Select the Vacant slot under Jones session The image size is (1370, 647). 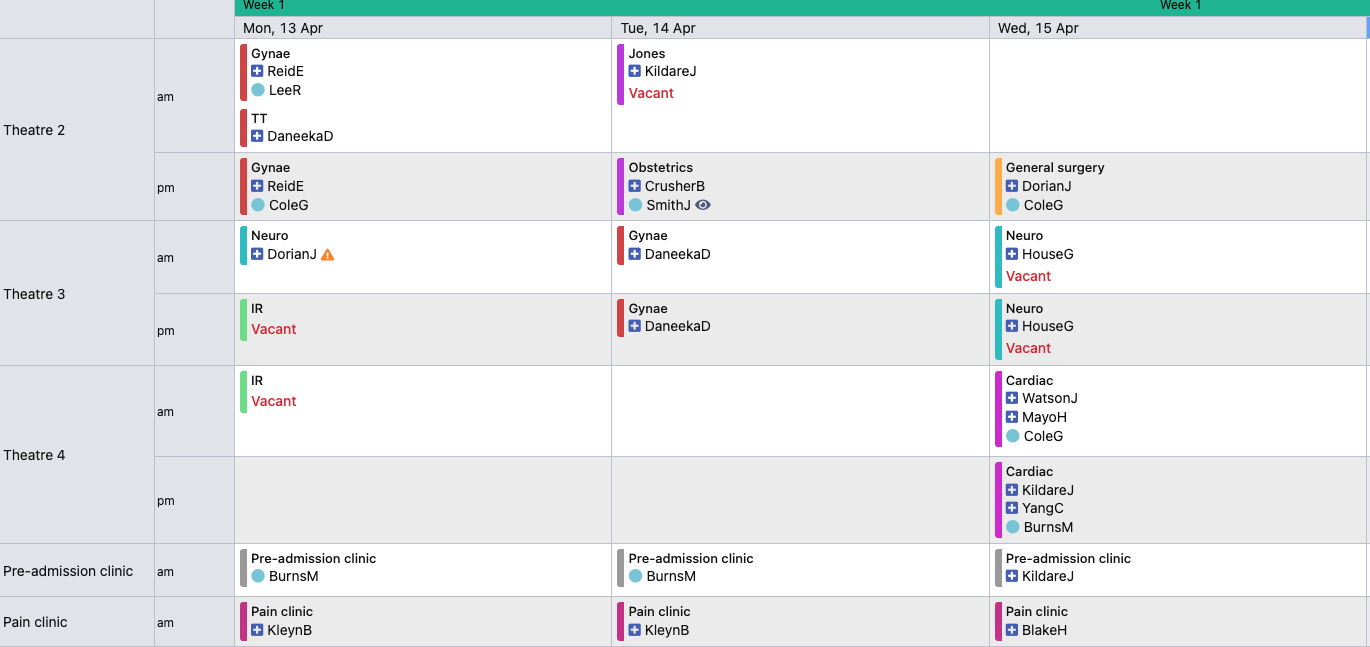651,93
